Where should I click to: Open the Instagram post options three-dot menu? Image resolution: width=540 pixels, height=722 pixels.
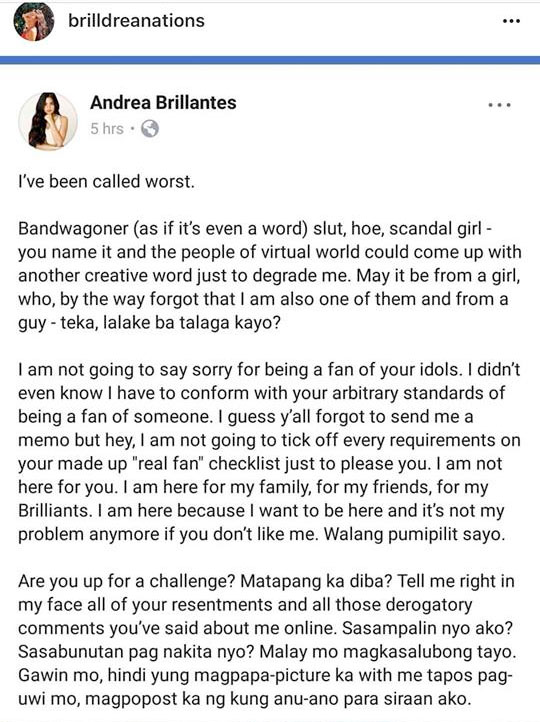(511, 21)
